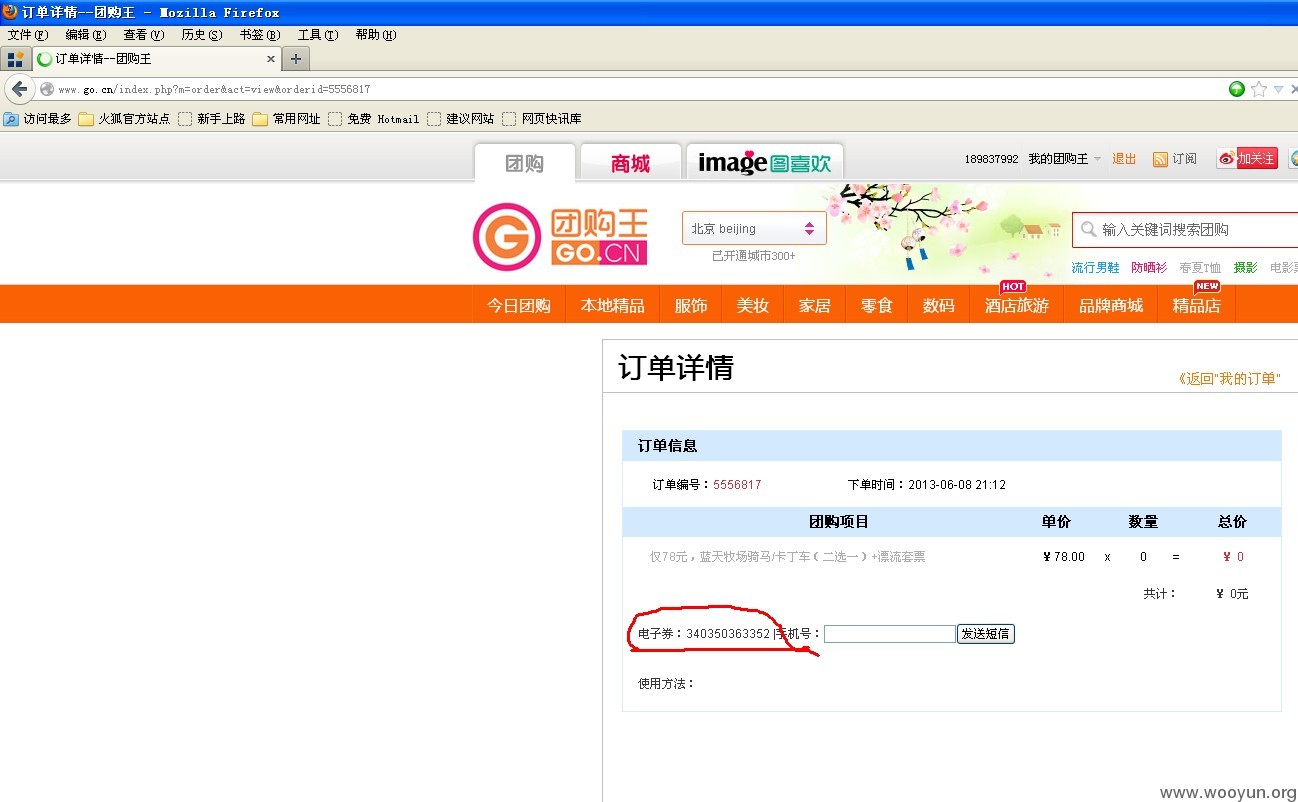This screenshot has height=802, width=1298.
Task: Click the 手机号 phone number input field
Action: point(889,634)
